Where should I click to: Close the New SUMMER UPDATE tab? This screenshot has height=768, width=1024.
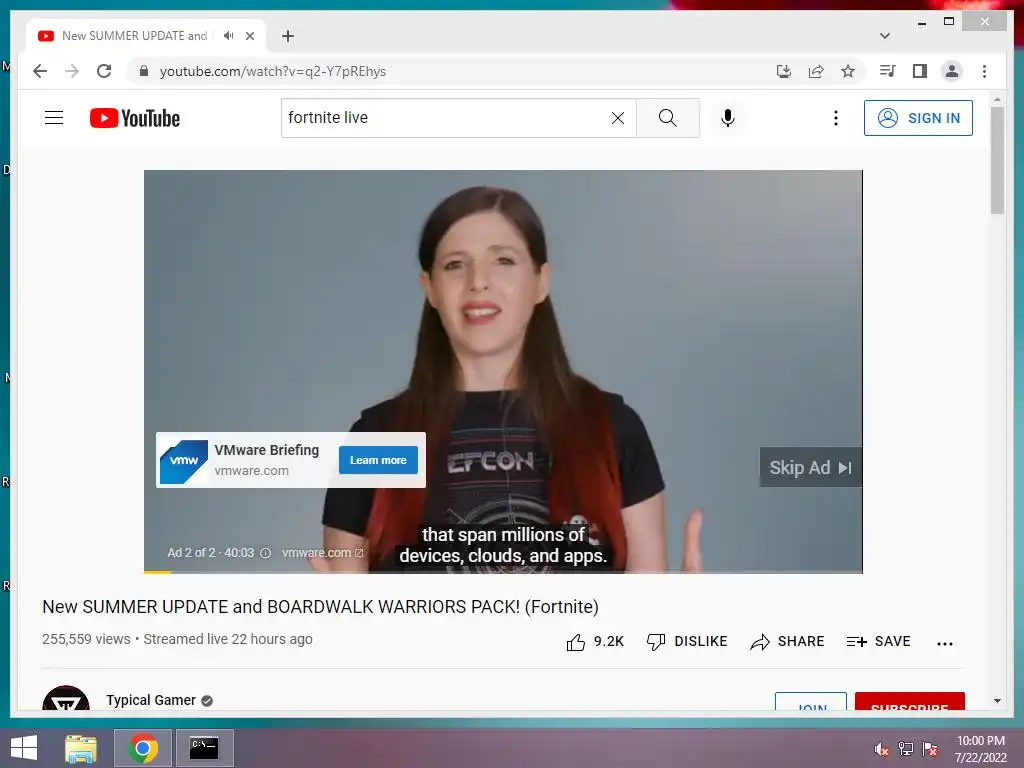point(249,36)
